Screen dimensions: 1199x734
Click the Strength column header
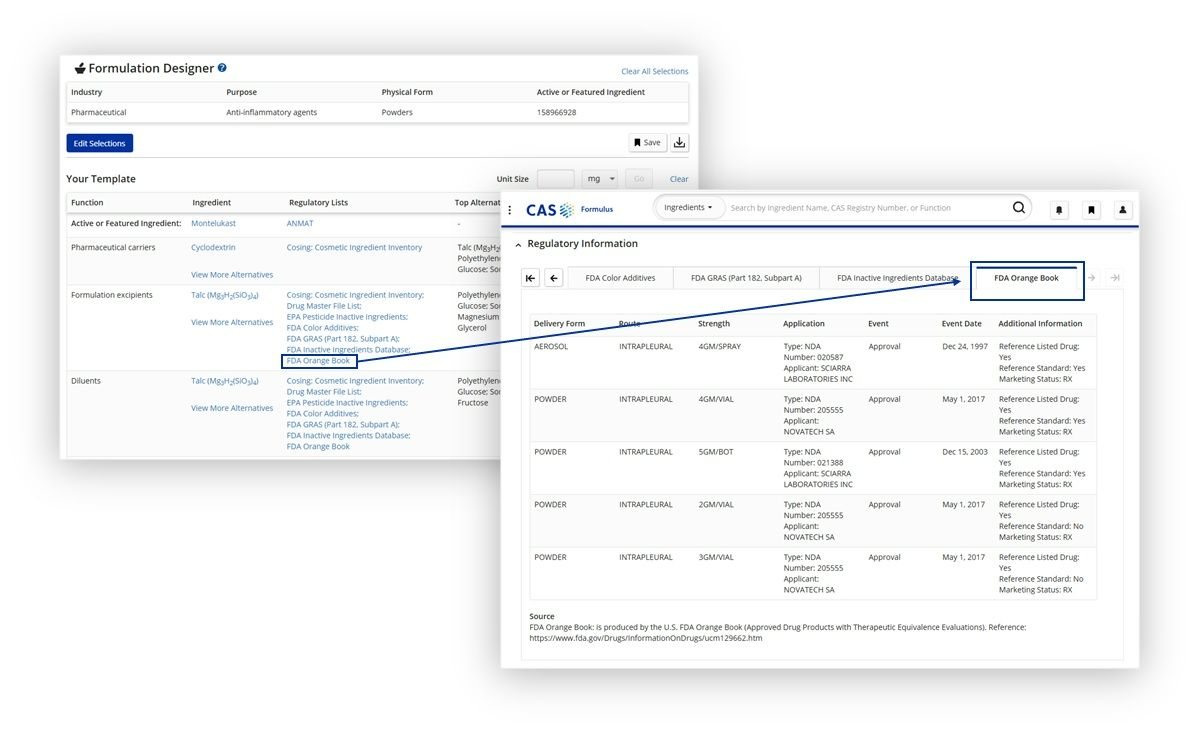point(713,323)
